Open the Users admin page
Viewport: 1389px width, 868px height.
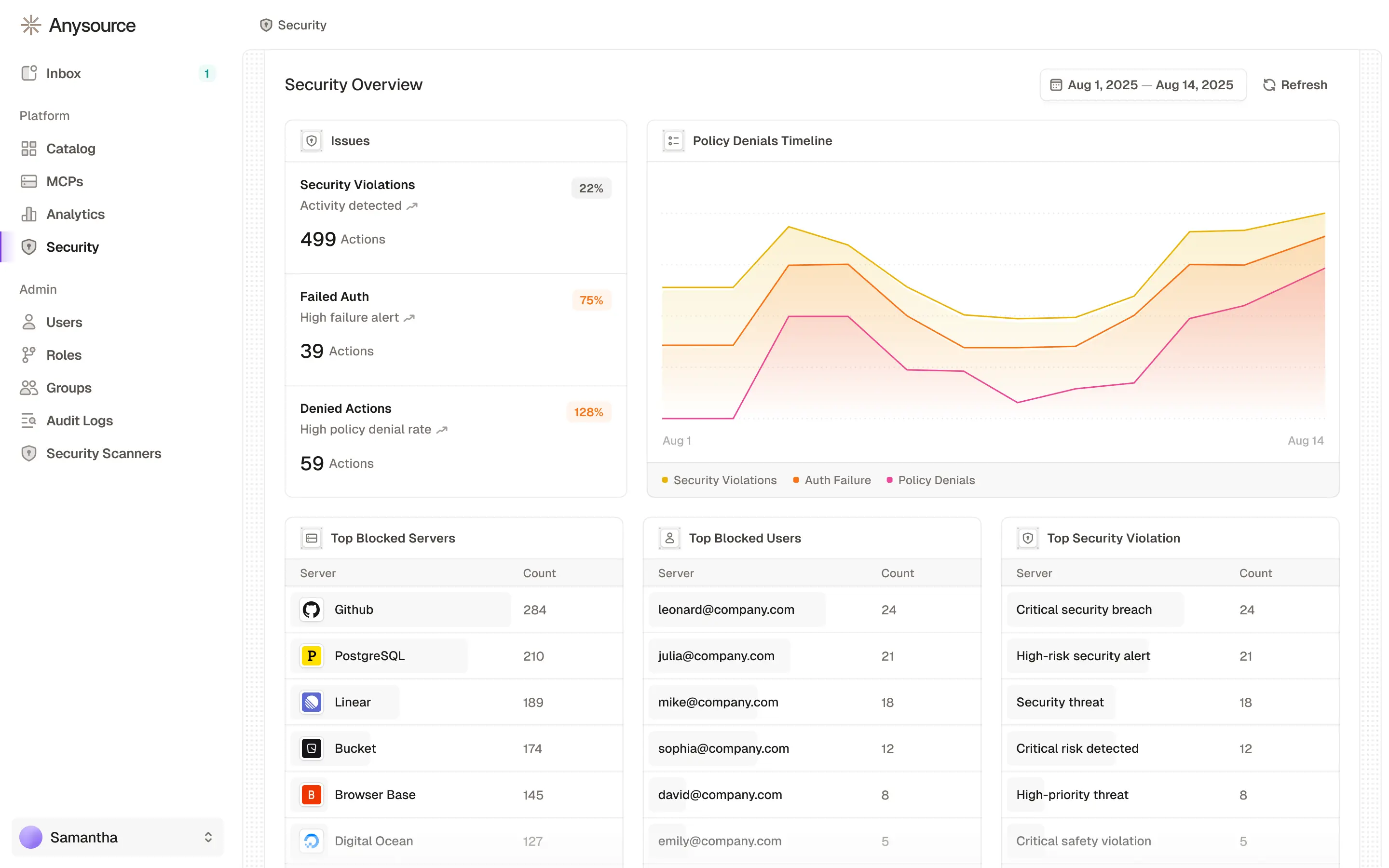(64, 322)
